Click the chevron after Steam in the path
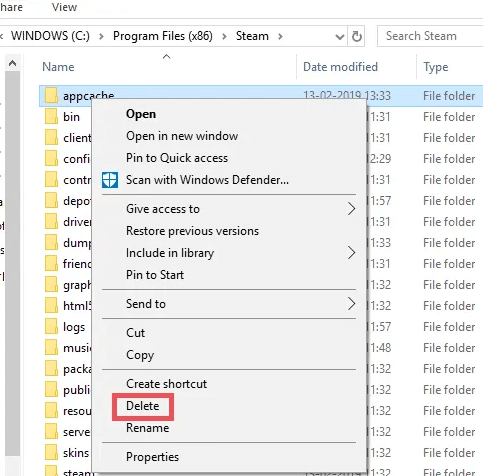 280,36
